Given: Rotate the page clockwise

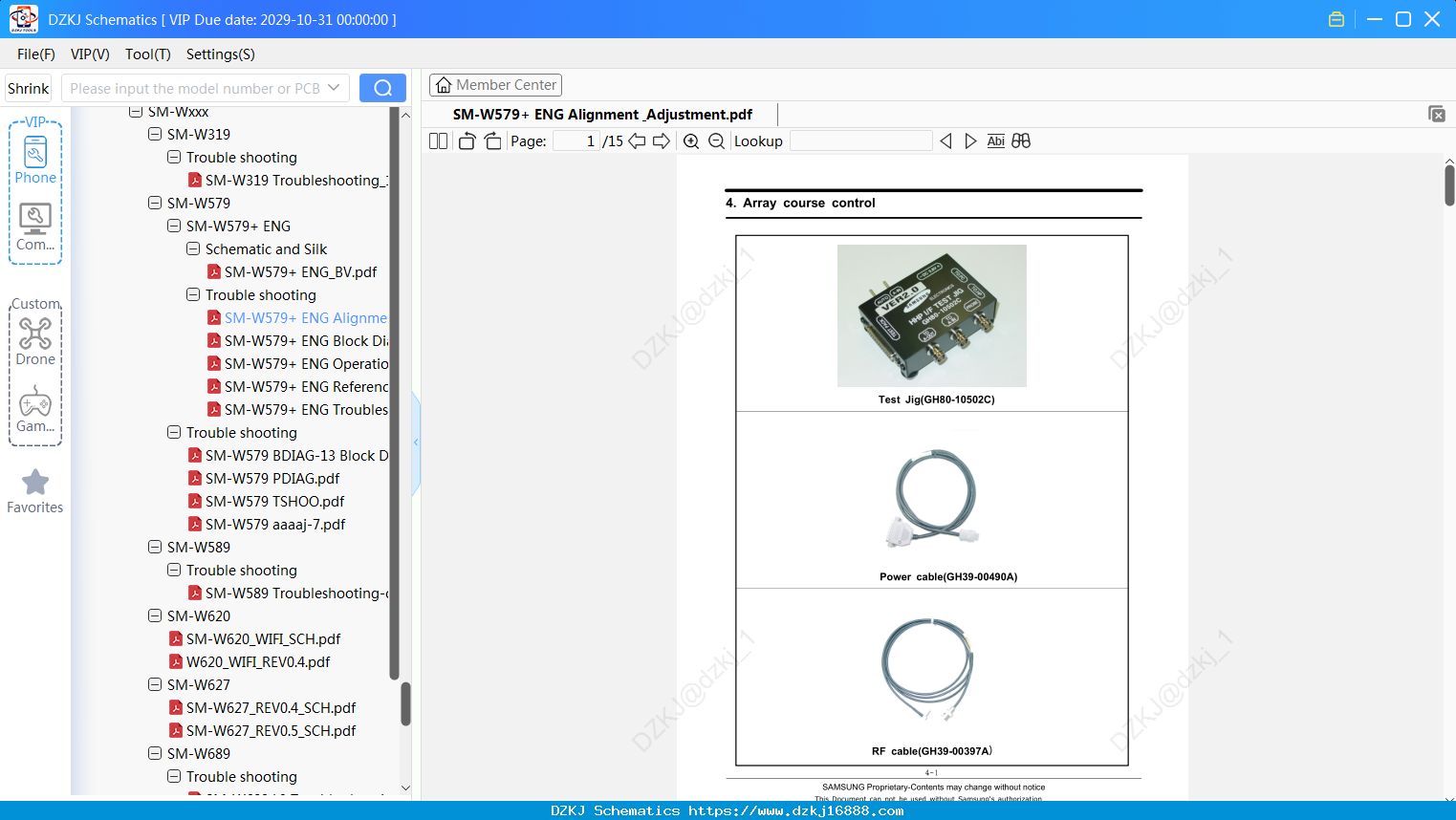Looking at the screenshot, I should click(492, 141).
